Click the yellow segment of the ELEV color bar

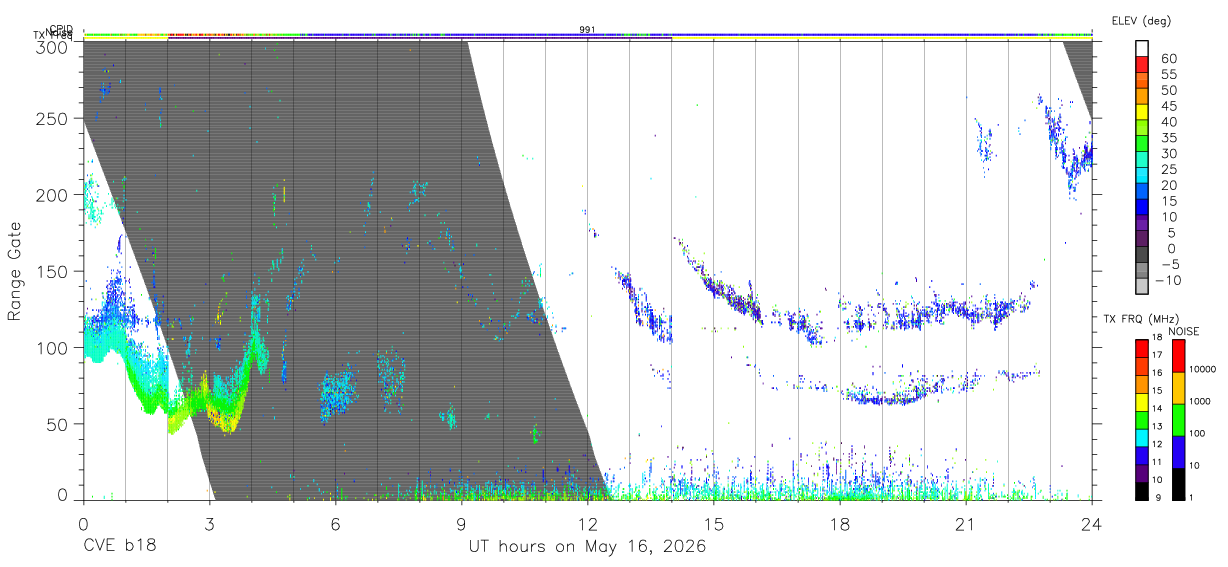pyautogui.click(x=1141, y=111)
